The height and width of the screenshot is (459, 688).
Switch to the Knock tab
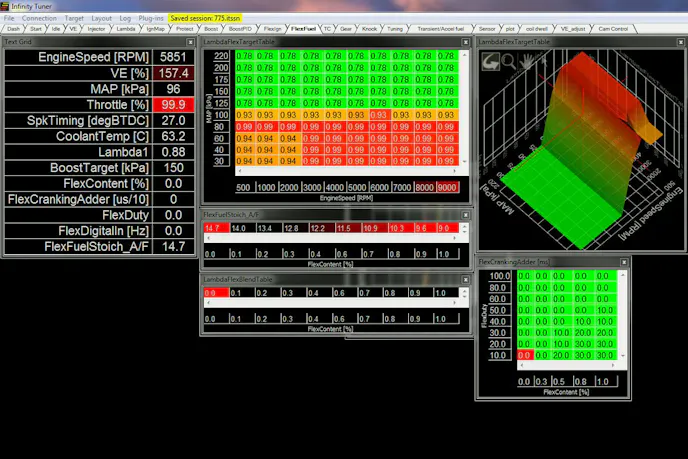(x=369, y=29)
